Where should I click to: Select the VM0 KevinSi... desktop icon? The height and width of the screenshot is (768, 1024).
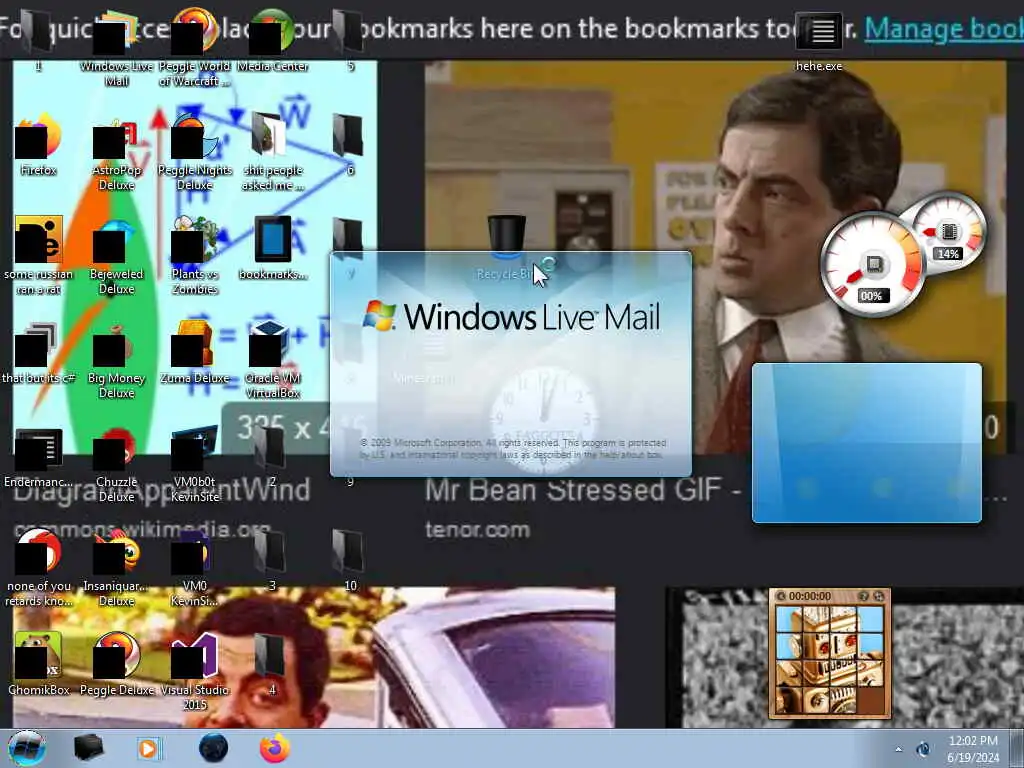[195, 568]
